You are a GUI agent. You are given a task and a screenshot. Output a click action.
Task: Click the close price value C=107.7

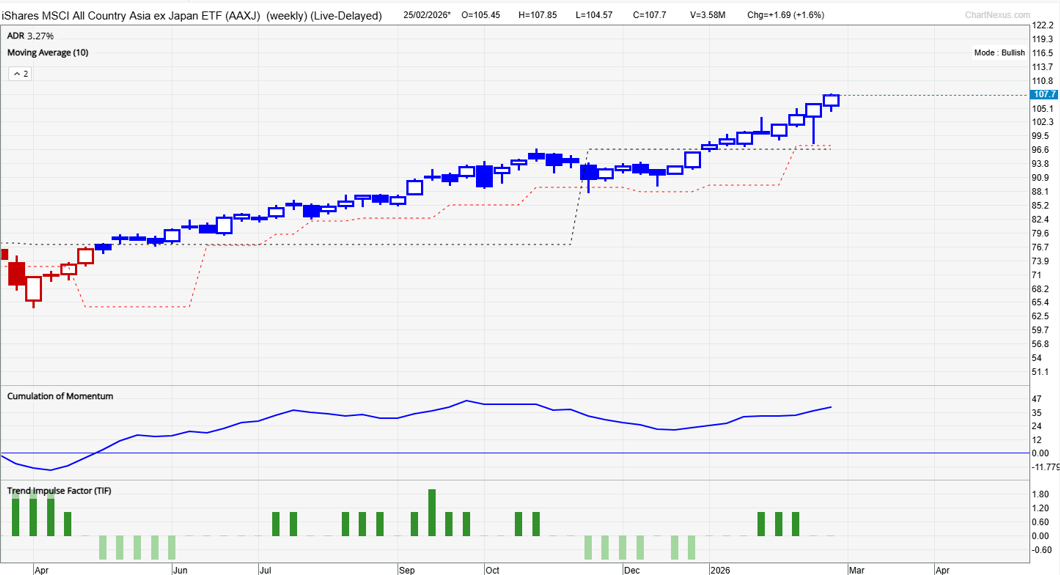point(651,15)
